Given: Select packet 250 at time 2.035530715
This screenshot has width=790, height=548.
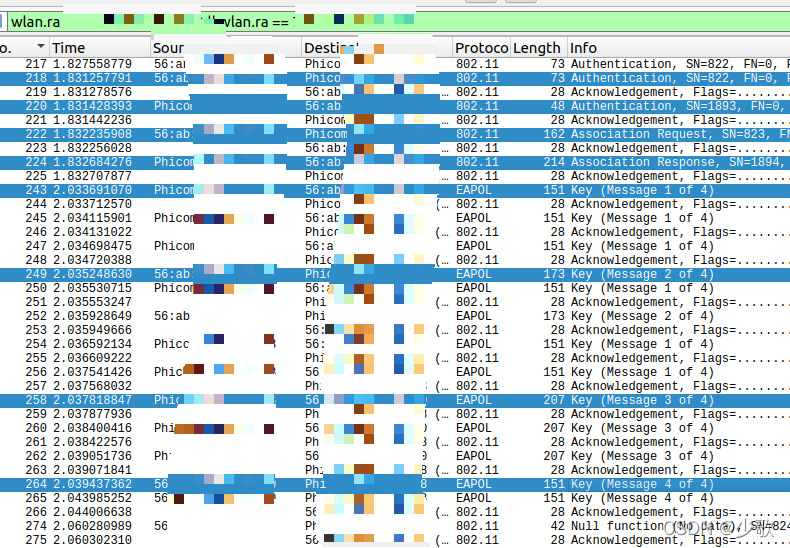Looking at the screenshot, I should pyautogui.click(x=395, y=288).
